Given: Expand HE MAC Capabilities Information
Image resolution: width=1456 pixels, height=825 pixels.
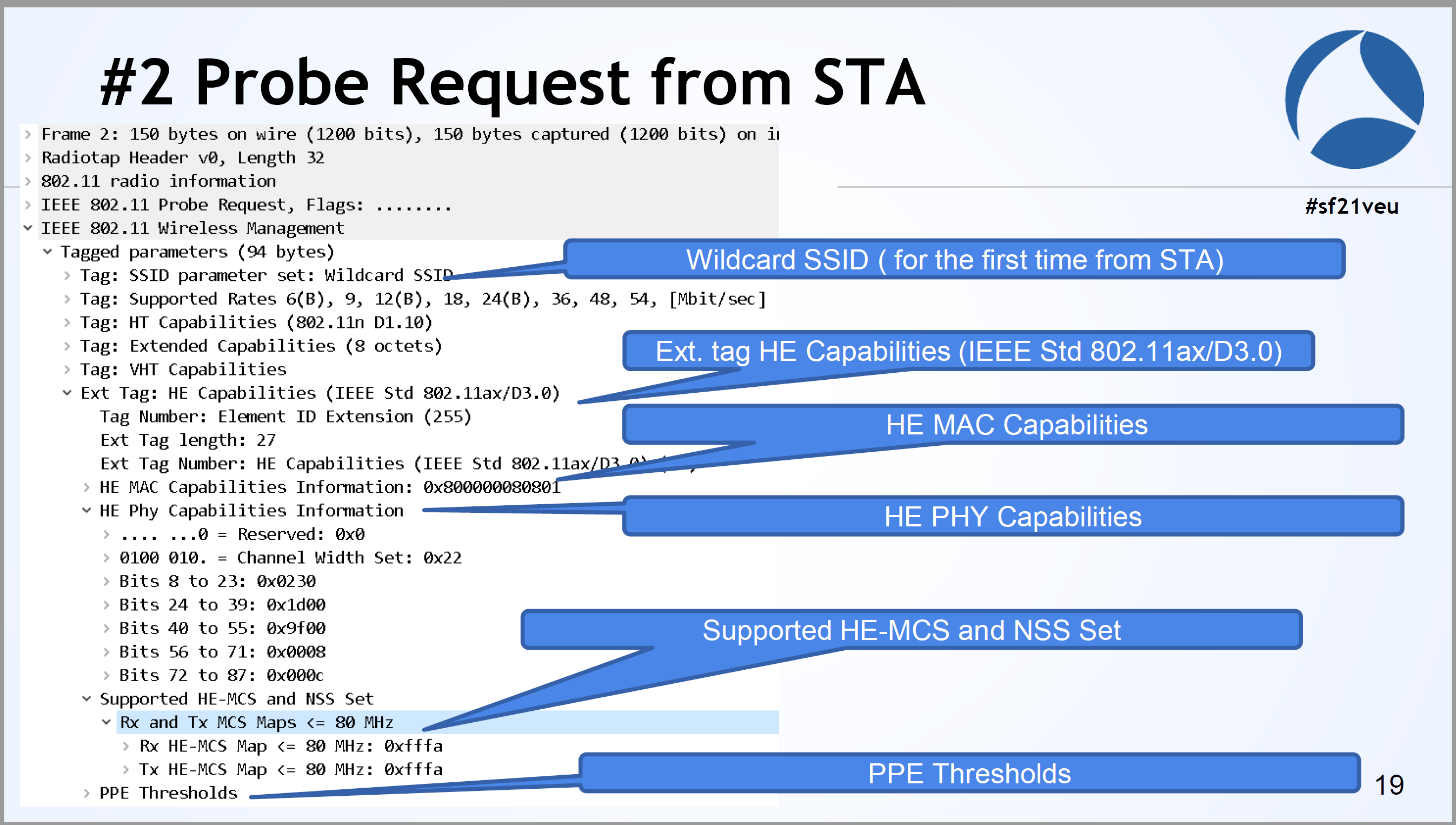Looking at the screenshot, I should (86, 487).
